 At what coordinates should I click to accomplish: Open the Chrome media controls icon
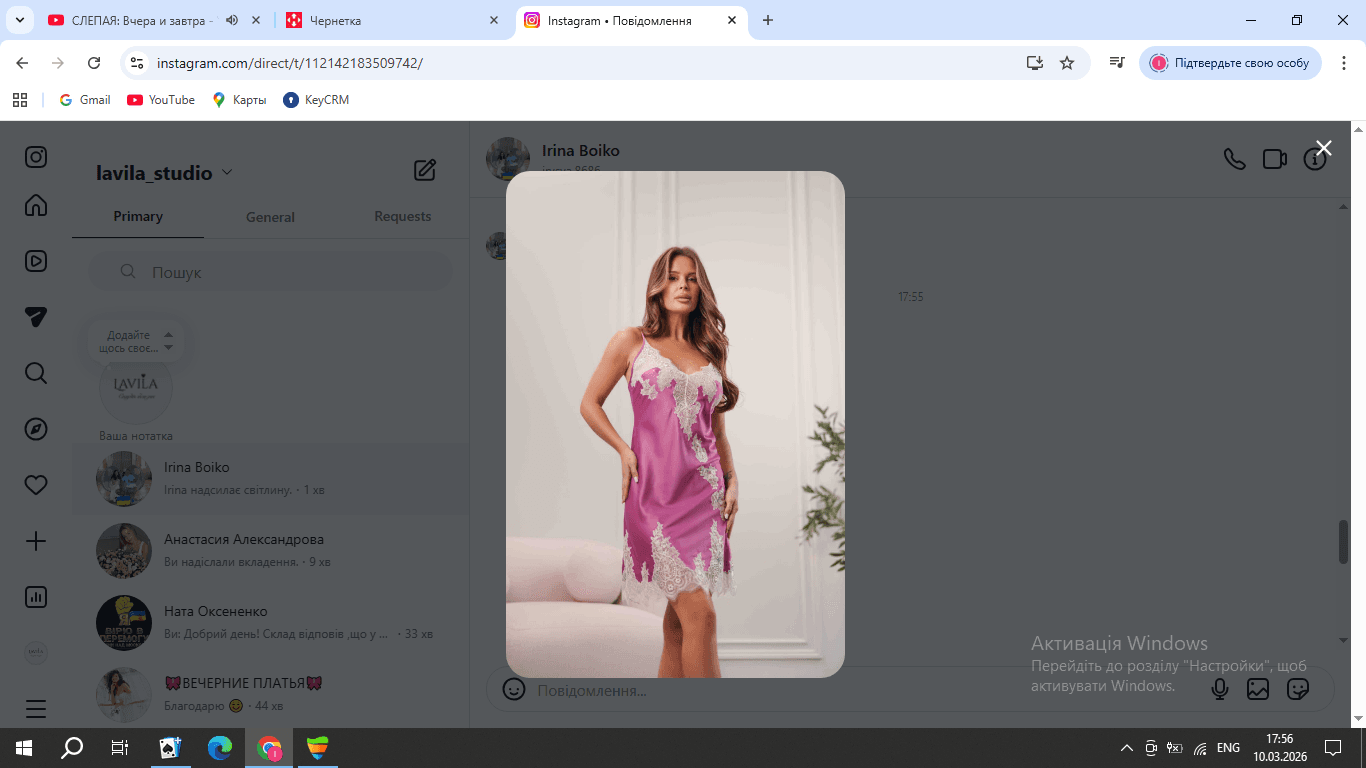click(x=1117, y=63)
